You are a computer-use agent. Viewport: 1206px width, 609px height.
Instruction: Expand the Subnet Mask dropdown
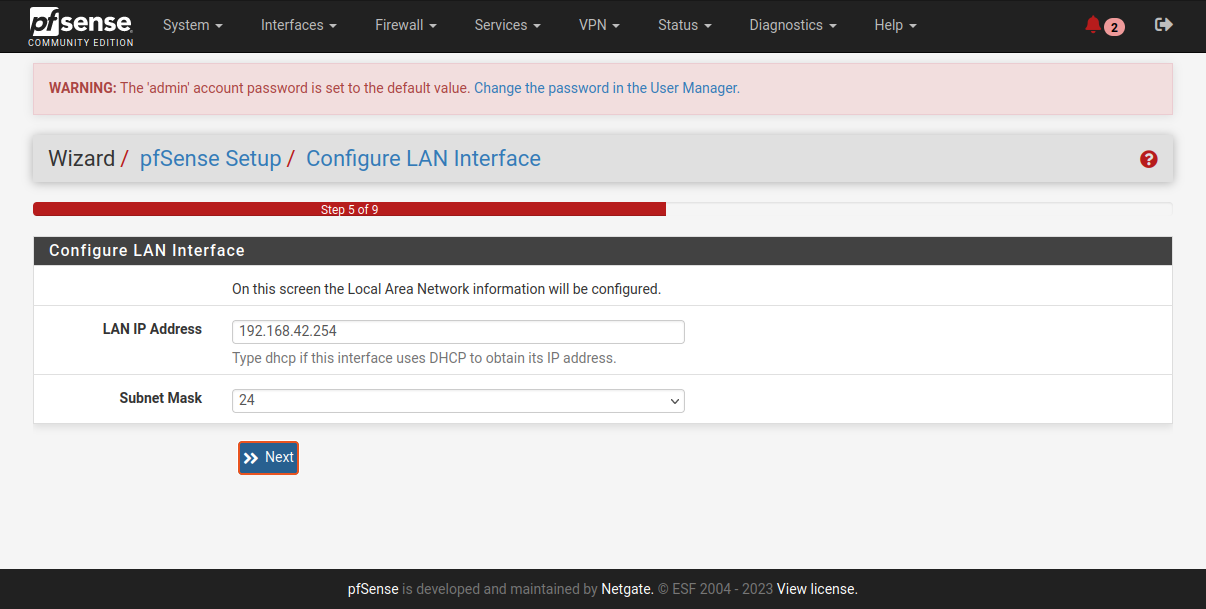[x=458, y=400]
